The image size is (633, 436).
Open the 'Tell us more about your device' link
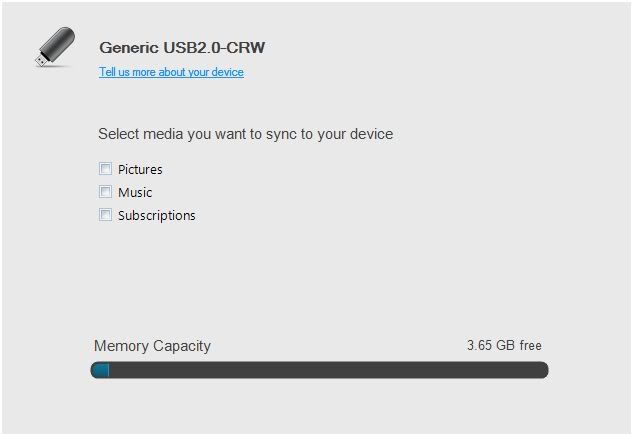(x=171, y=72)
